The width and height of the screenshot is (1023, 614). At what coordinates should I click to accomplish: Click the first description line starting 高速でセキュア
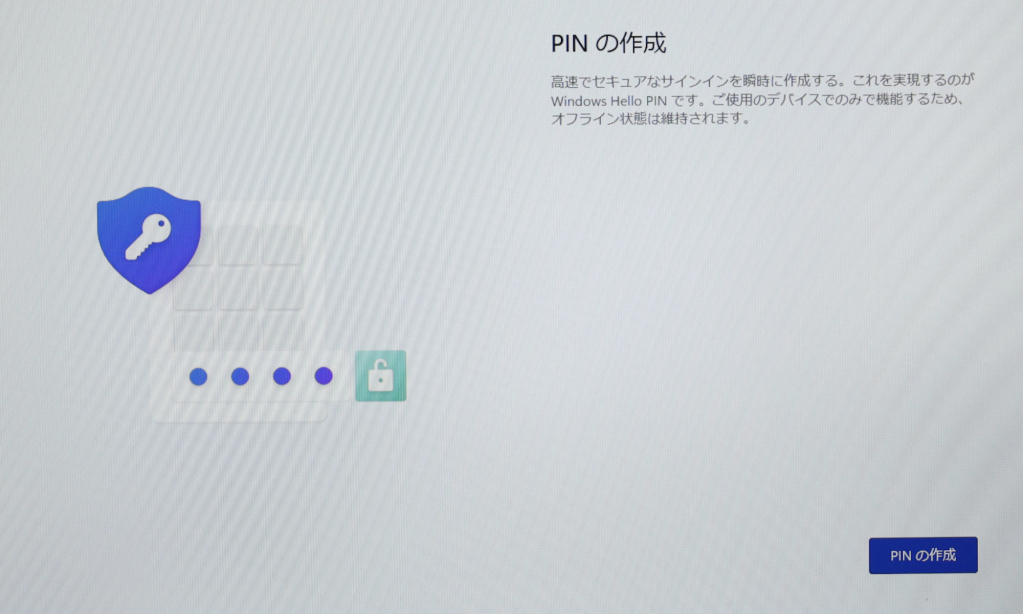tap(762, 79)
